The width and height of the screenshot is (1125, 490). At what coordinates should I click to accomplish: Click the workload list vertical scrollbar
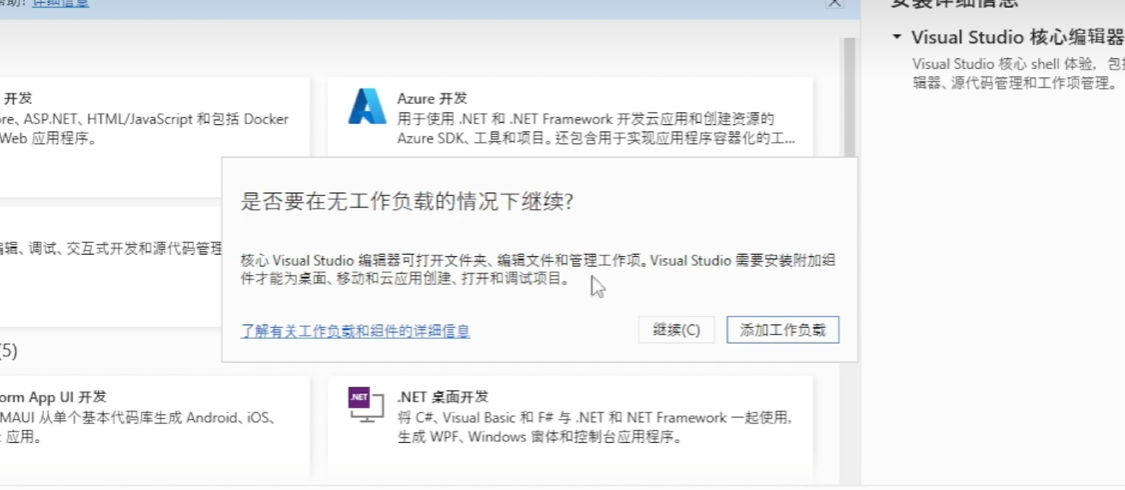(849, 97)
